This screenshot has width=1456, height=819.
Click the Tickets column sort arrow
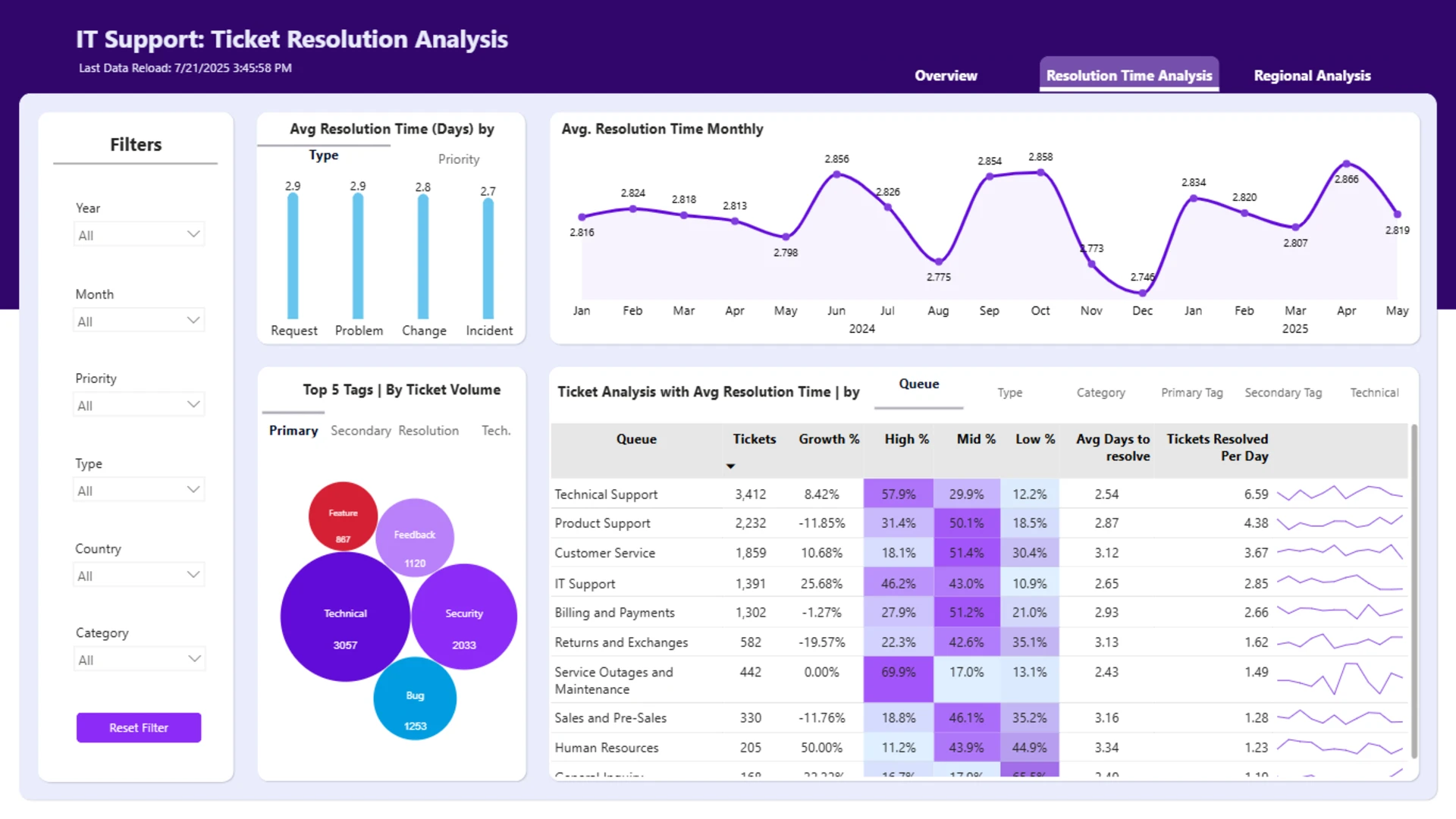tap(730, 466)
